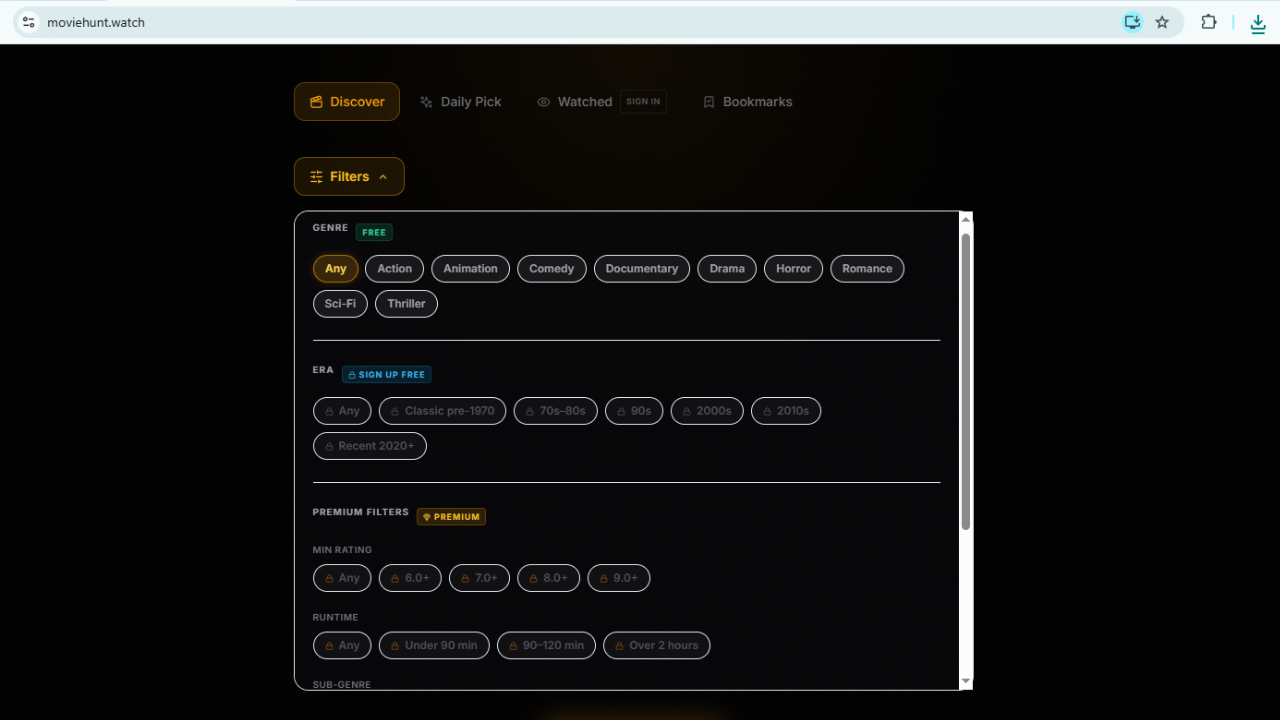Open the browser downloads icon
Viewport: 1280px width, 720px height.
click(x=1258, y=23)
